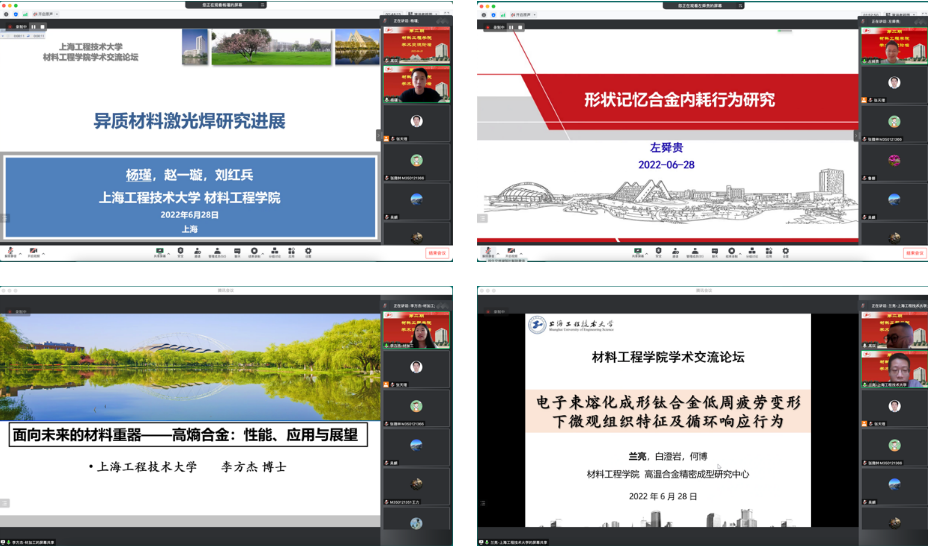Open Manage Members in the 形状记忆合金 meeting toolbar
This screenshot has height=546, width=928.
[x=695, y=252]
